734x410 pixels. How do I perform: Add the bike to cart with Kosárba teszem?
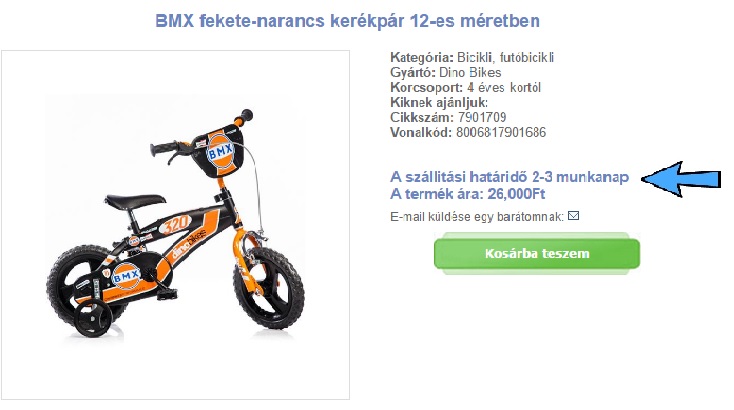537,253
